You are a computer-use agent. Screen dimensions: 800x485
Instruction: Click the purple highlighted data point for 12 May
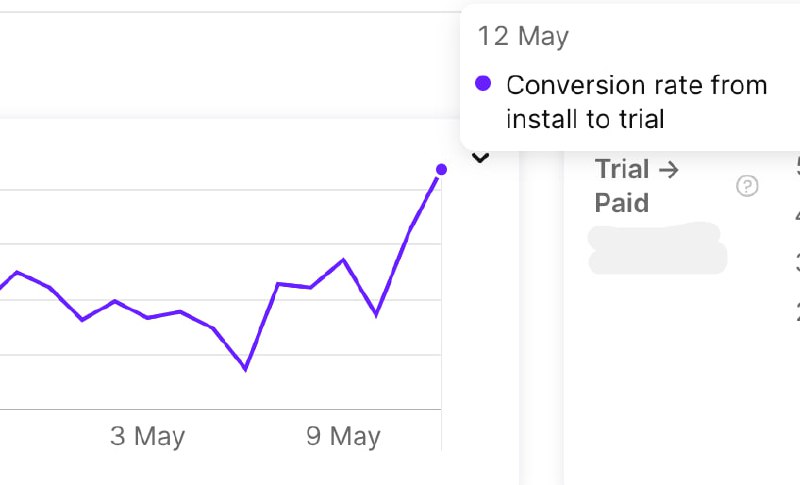(x=441, y=169)
